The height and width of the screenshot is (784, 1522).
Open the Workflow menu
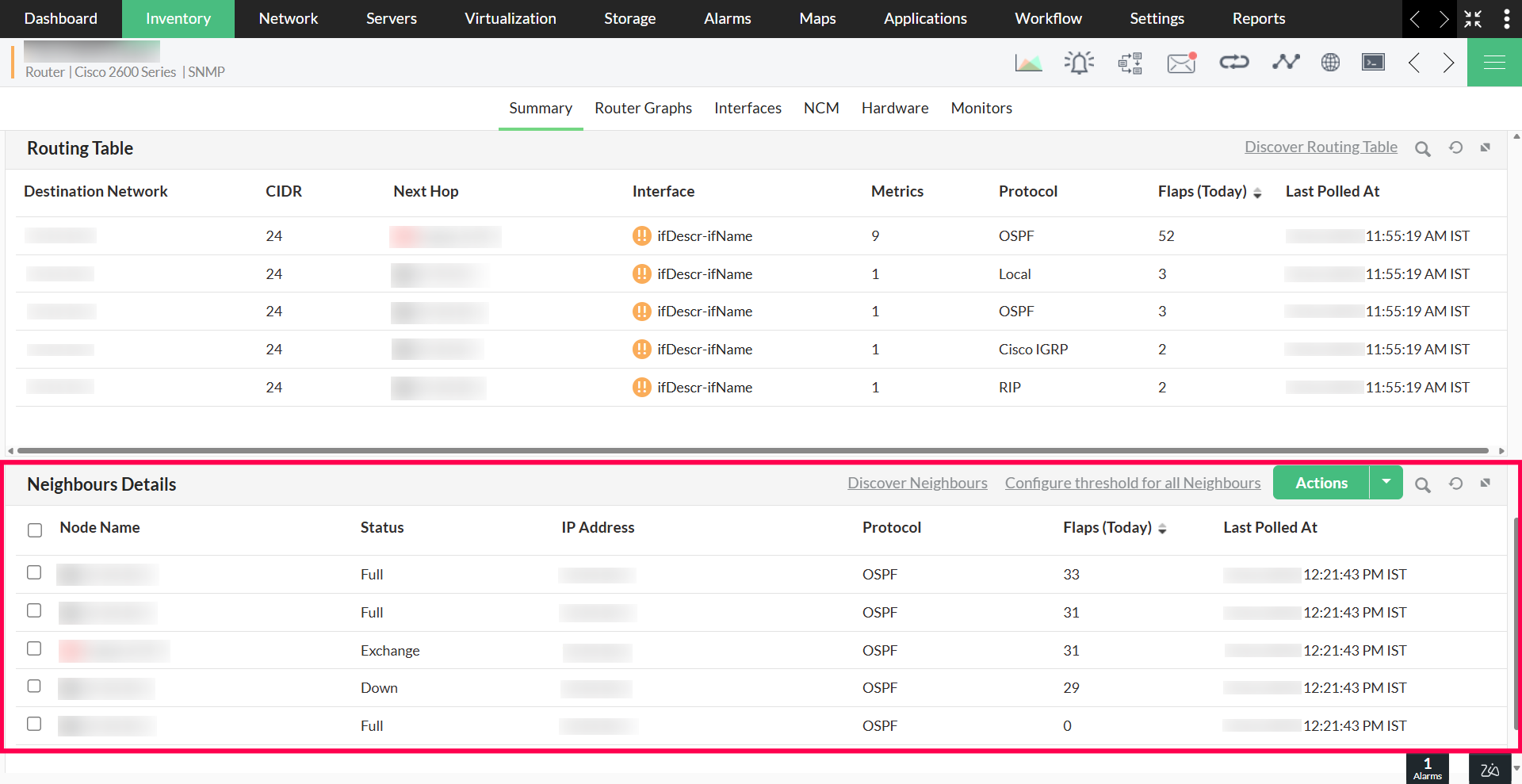click(1048, 19)
